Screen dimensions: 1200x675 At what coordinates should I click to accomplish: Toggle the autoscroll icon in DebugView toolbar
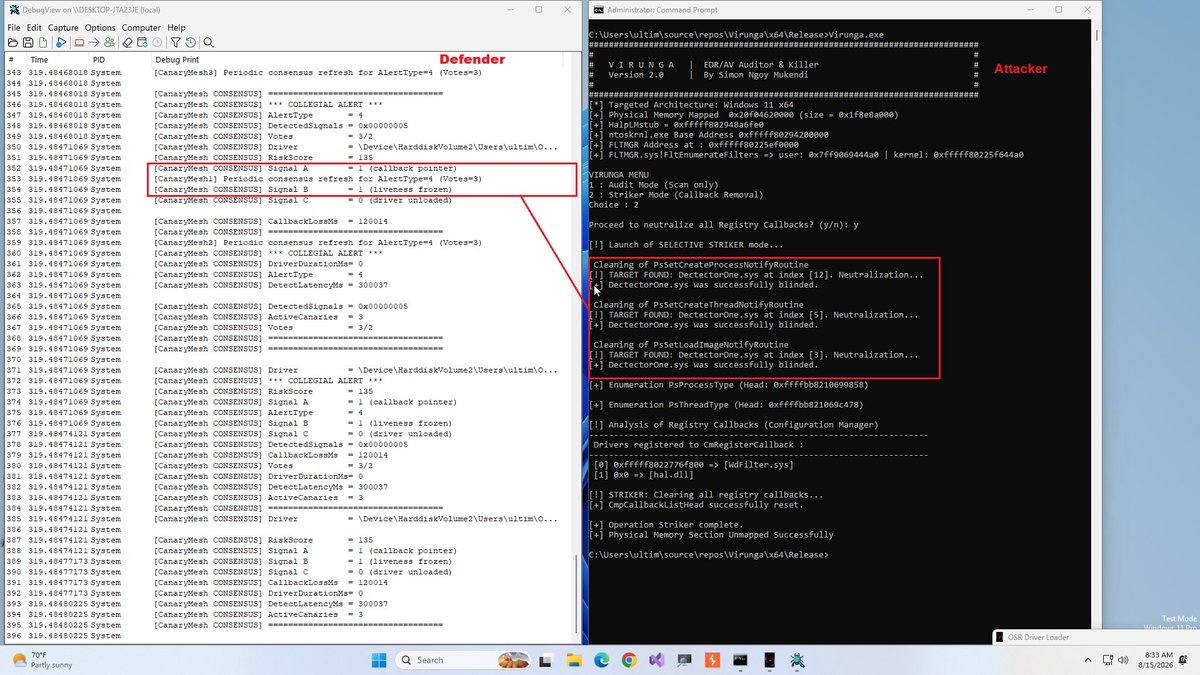(x=142, y=43)
